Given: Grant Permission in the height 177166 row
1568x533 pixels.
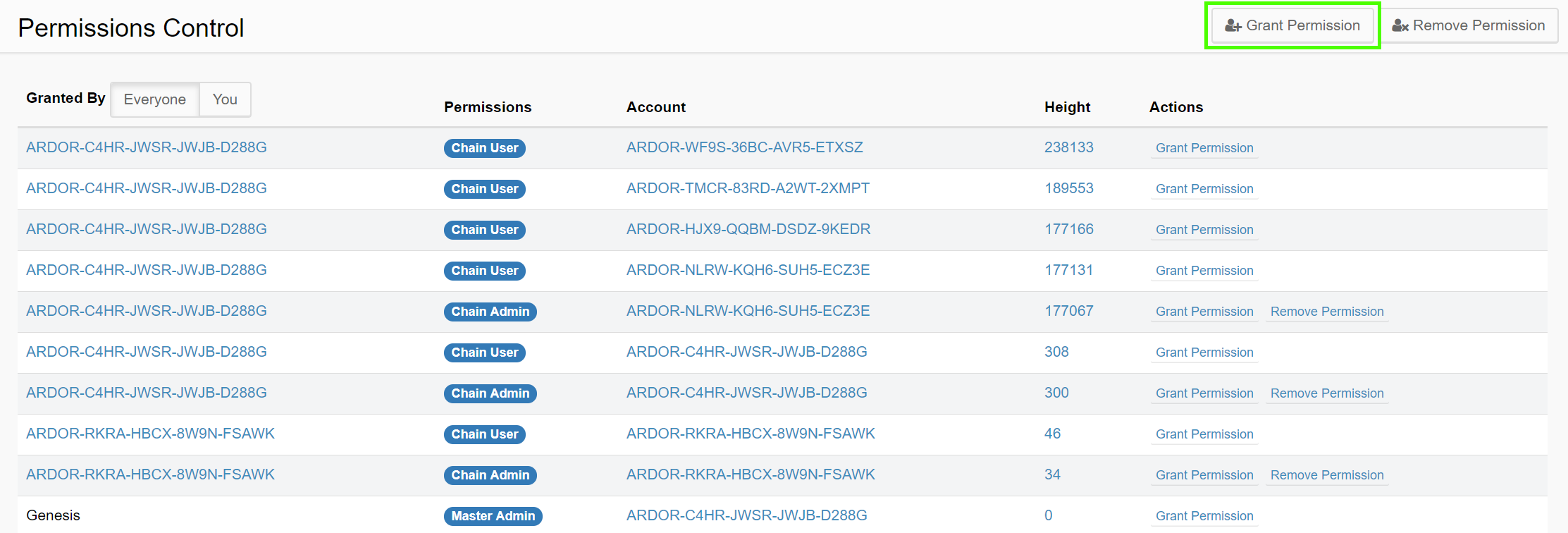Looking at the screenshot, I should (1204, 230).
